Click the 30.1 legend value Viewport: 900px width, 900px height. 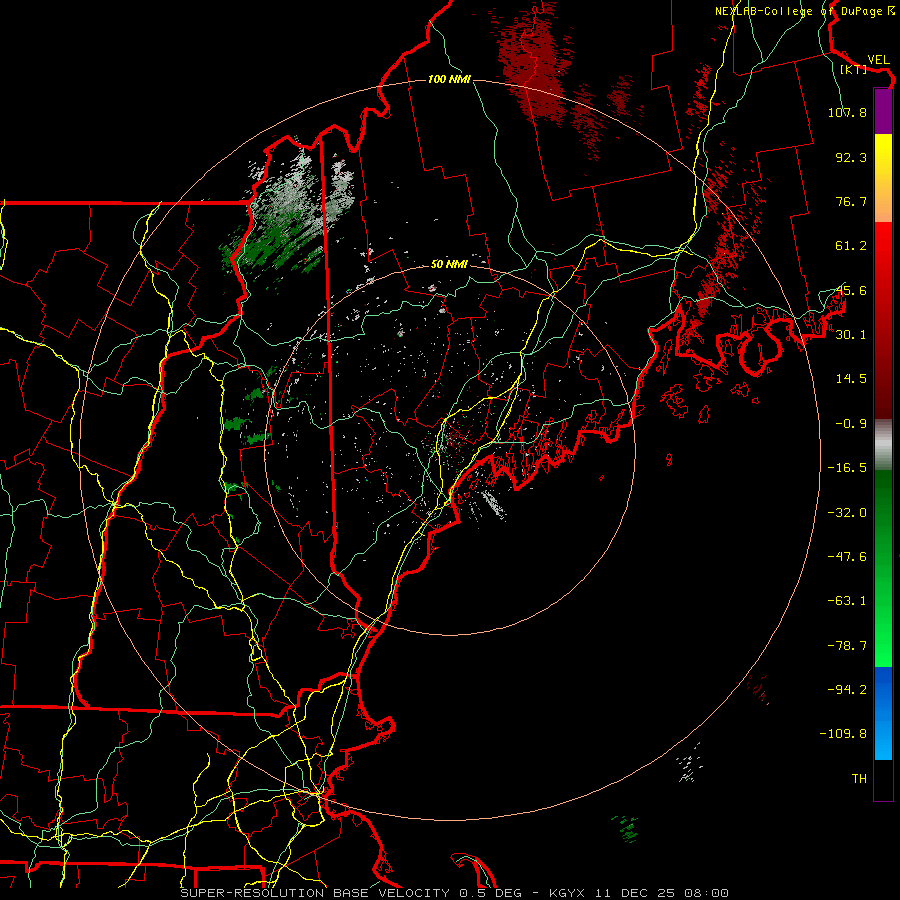pyautogui.click(x=851, y=335)
